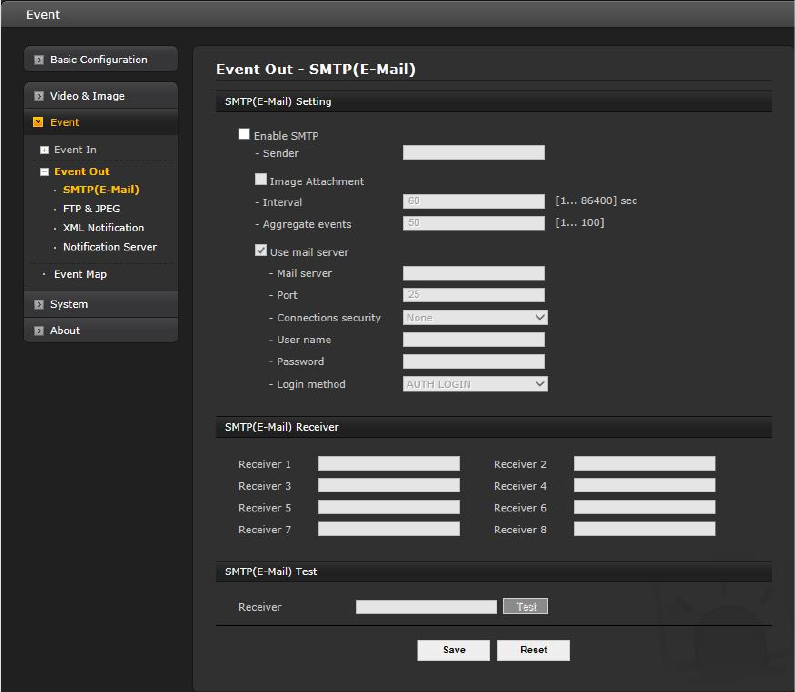
Task: Go to Notification Server settings
Action: (109, 247)
